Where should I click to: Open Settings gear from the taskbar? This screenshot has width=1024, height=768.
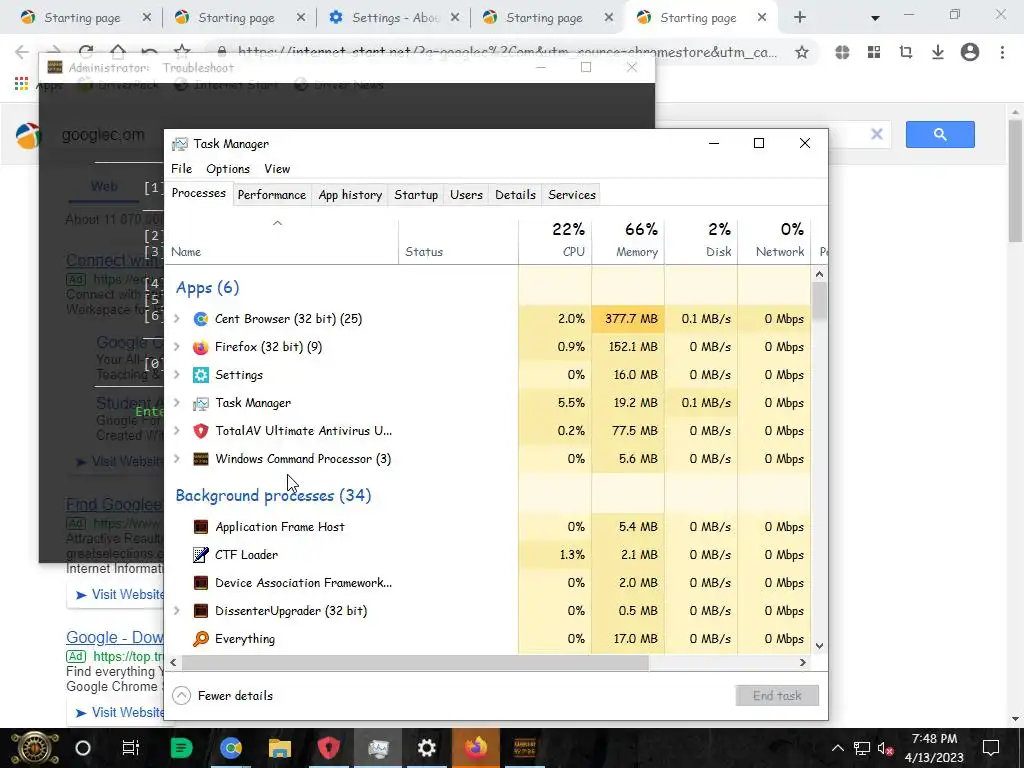tap(426, 748)
